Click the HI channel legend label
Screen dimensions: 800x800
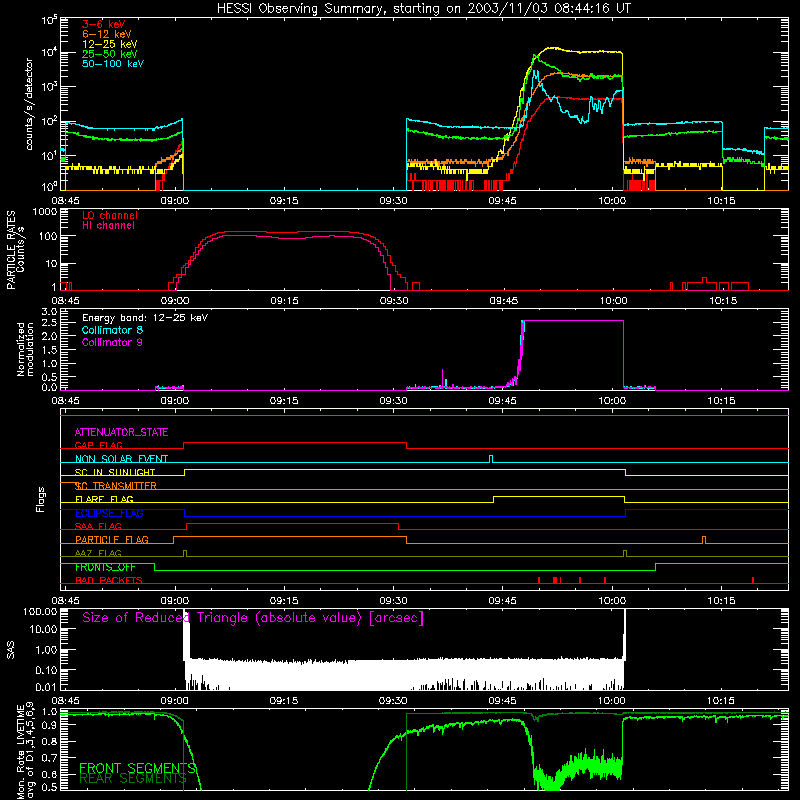(x=109, y=226)
